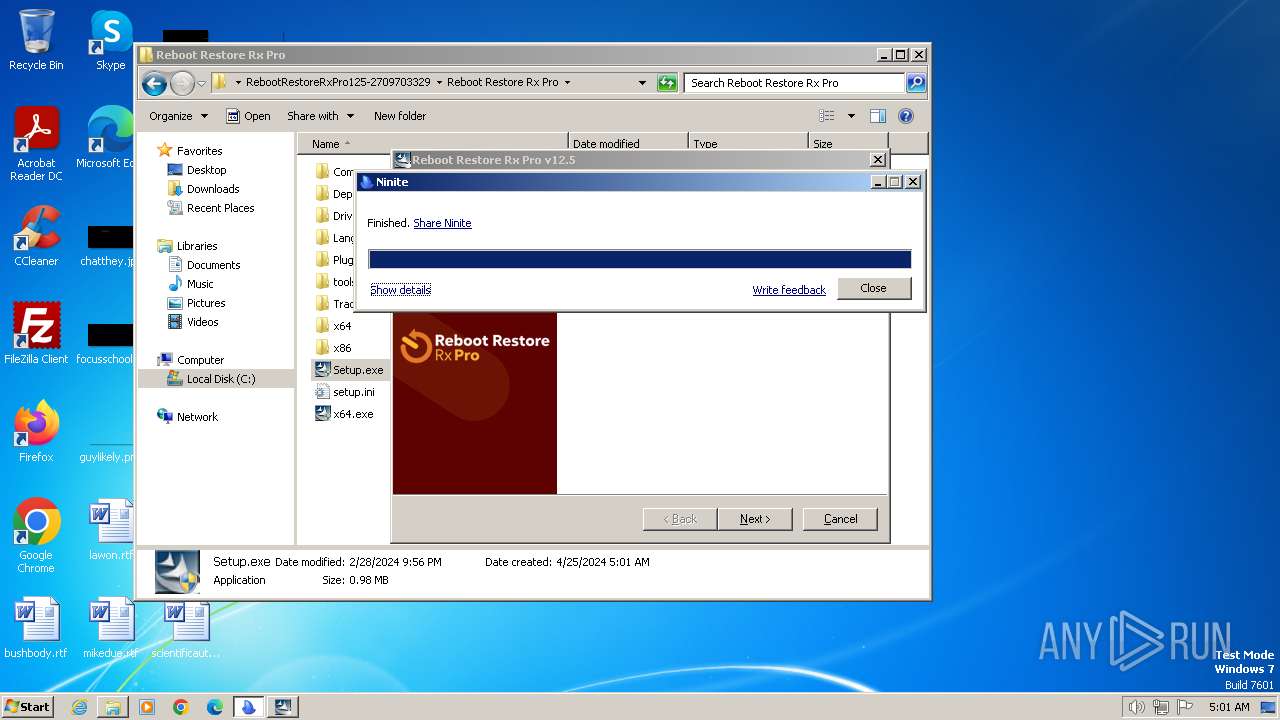The width and height of the screenshot is (1280, 720).
Task: Open Documents library in the sidebar
Action: click(203, 265)
